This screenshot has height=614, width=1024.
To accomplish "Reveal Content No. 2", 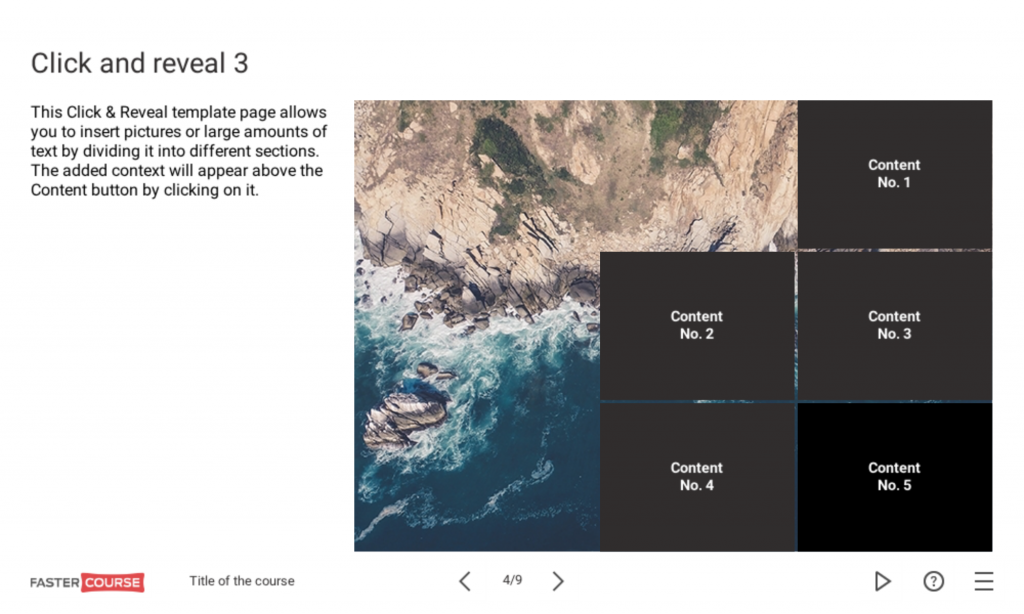I will [696, 325].
